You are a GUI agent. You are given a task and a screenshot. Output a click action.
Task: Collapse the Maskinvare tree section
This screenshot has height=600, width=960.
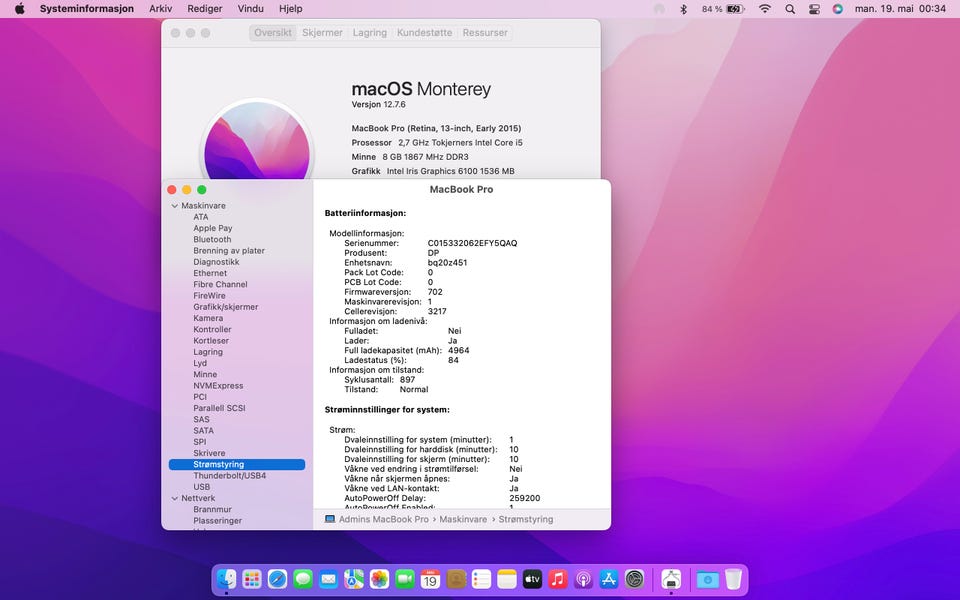pos(174,206)
